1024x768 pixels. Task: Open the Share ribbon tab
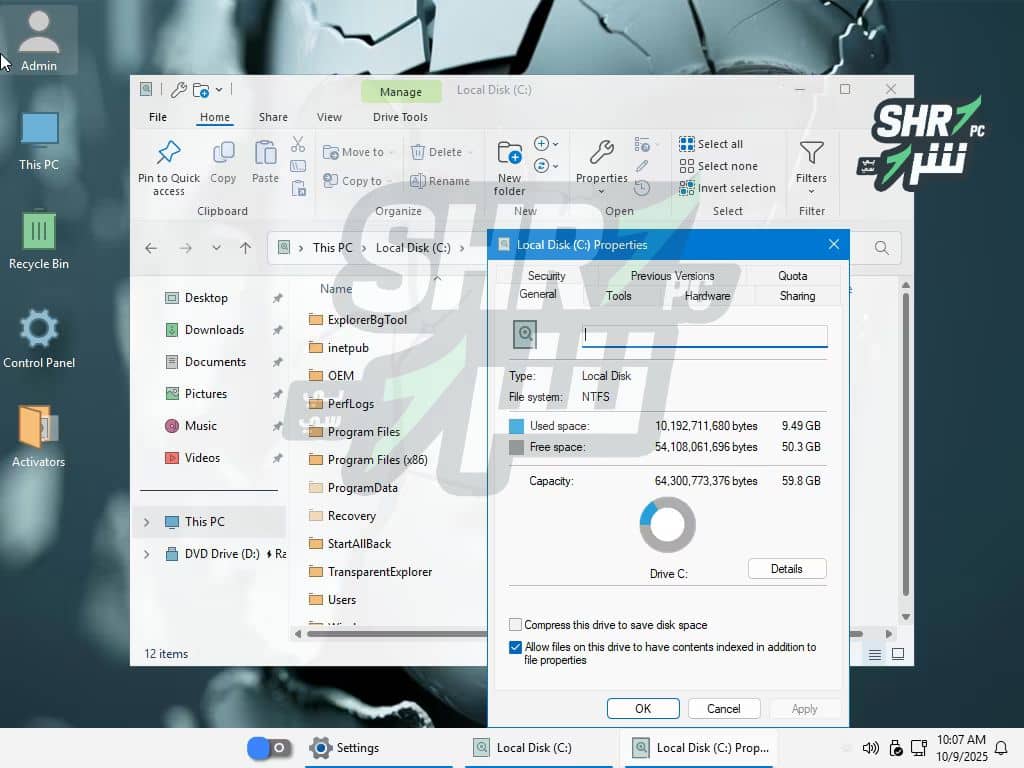coord(273,117)
